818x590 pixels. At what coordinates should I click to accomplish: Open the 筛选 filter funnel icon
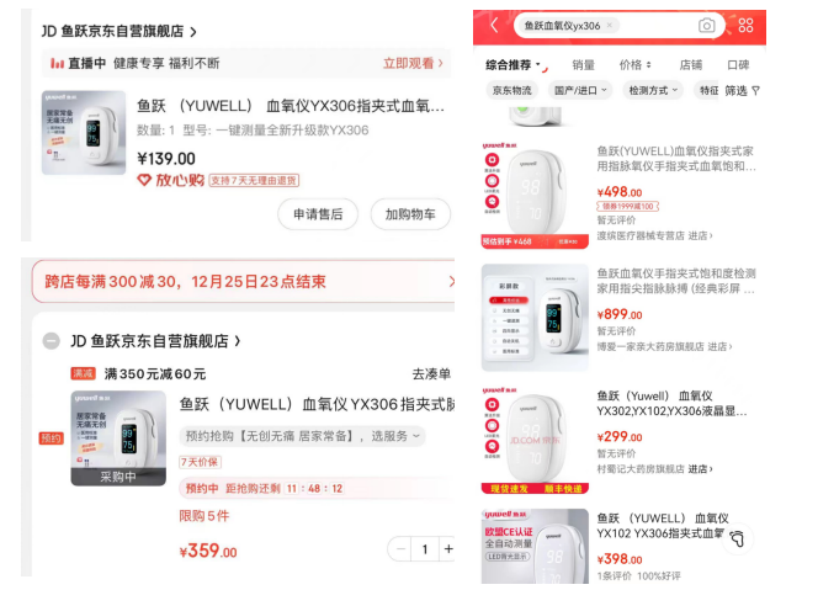(755, 91)
